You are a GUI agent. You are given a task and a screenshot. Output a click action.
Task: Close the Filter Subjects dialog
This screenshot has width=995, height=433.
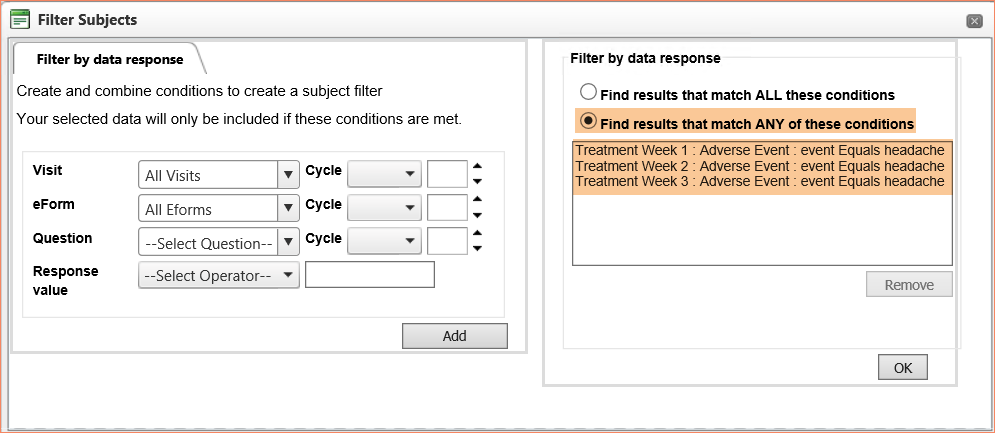click(x=974, y=22)
